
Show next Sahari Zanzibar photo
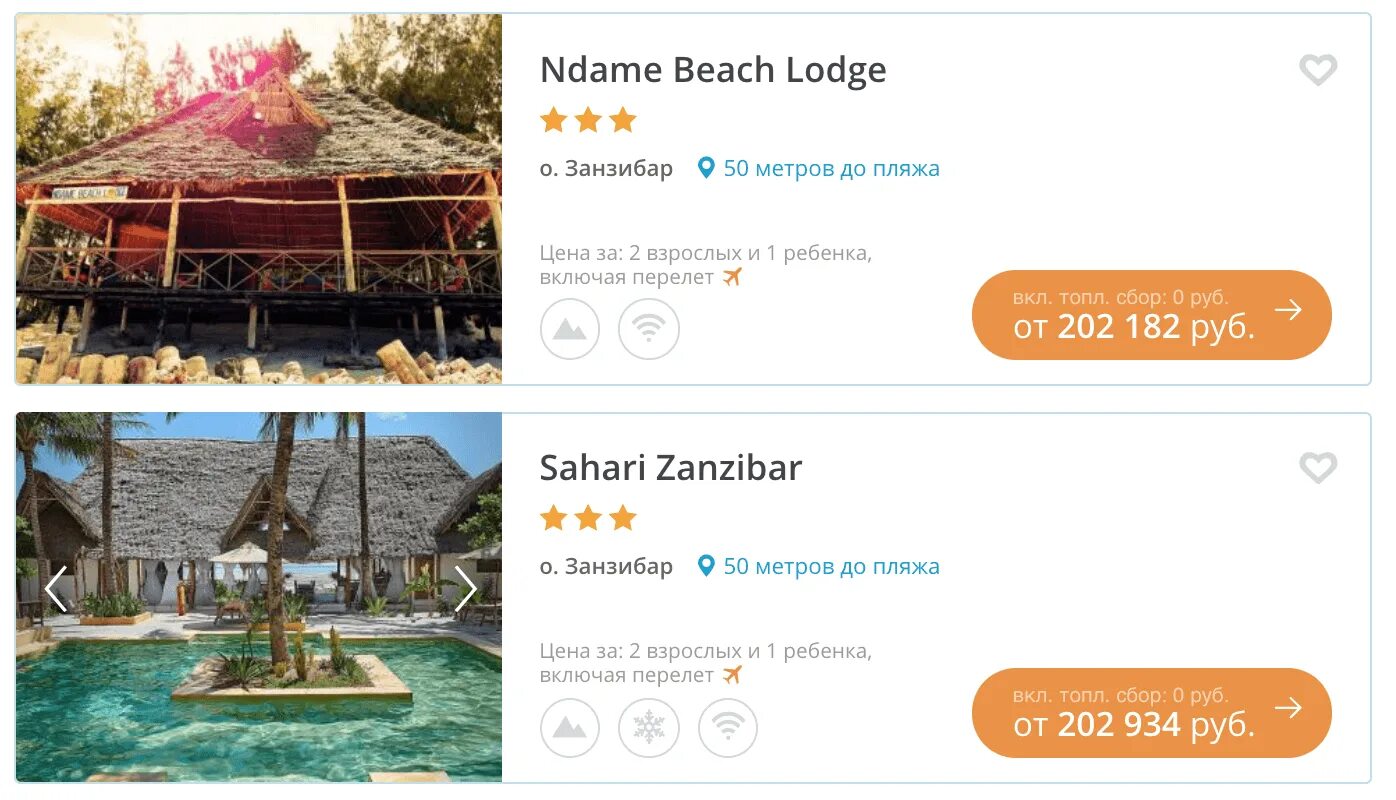coord(465,589)
